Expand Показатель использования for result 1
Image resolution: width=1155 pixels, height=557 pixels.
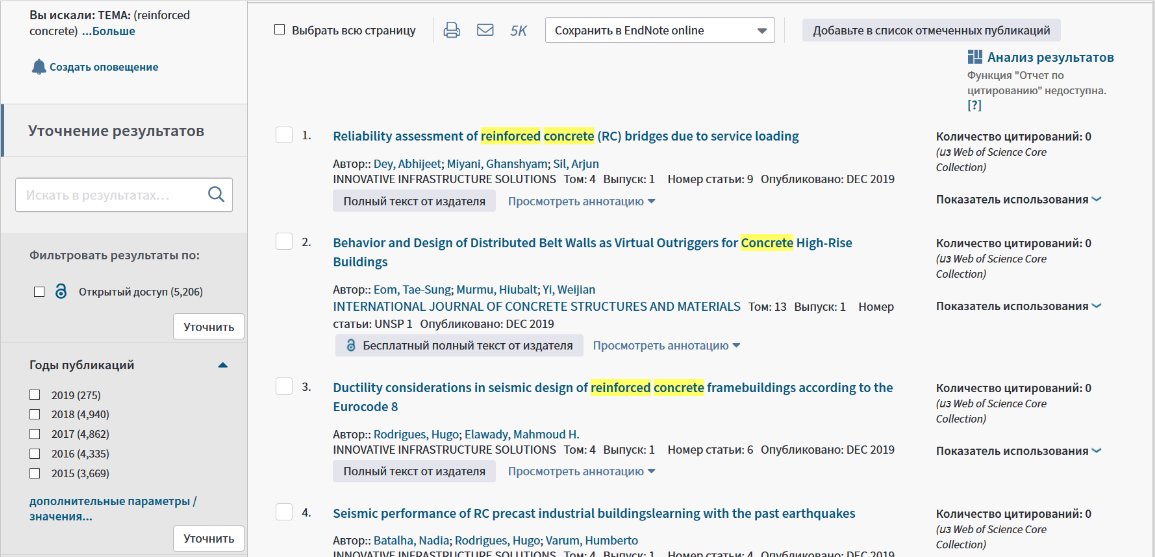1018,199
